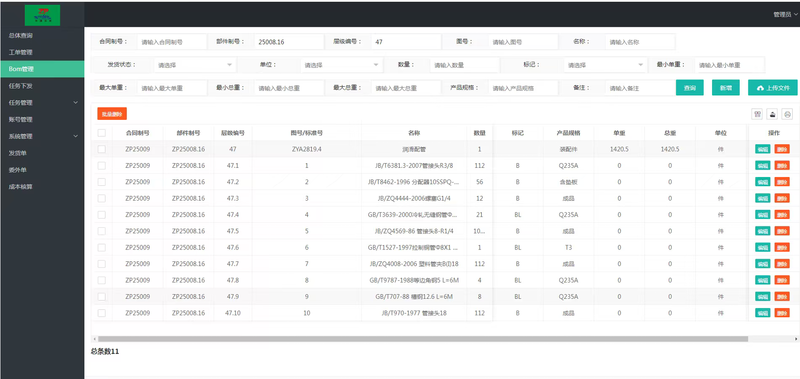
Task: Focus the 图号 input field
Action: 523,42
